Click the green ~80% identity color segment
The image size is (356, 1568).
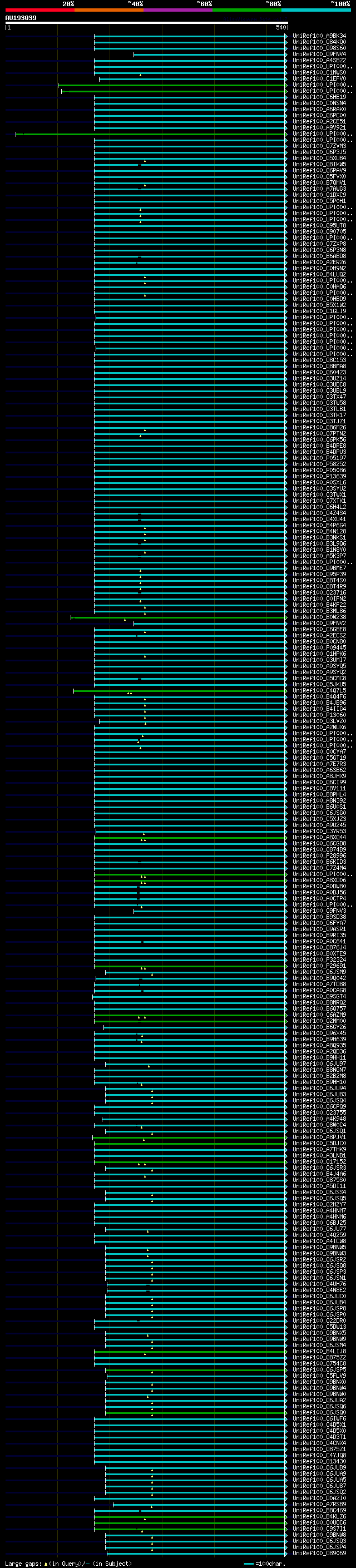tap(247, 10)
